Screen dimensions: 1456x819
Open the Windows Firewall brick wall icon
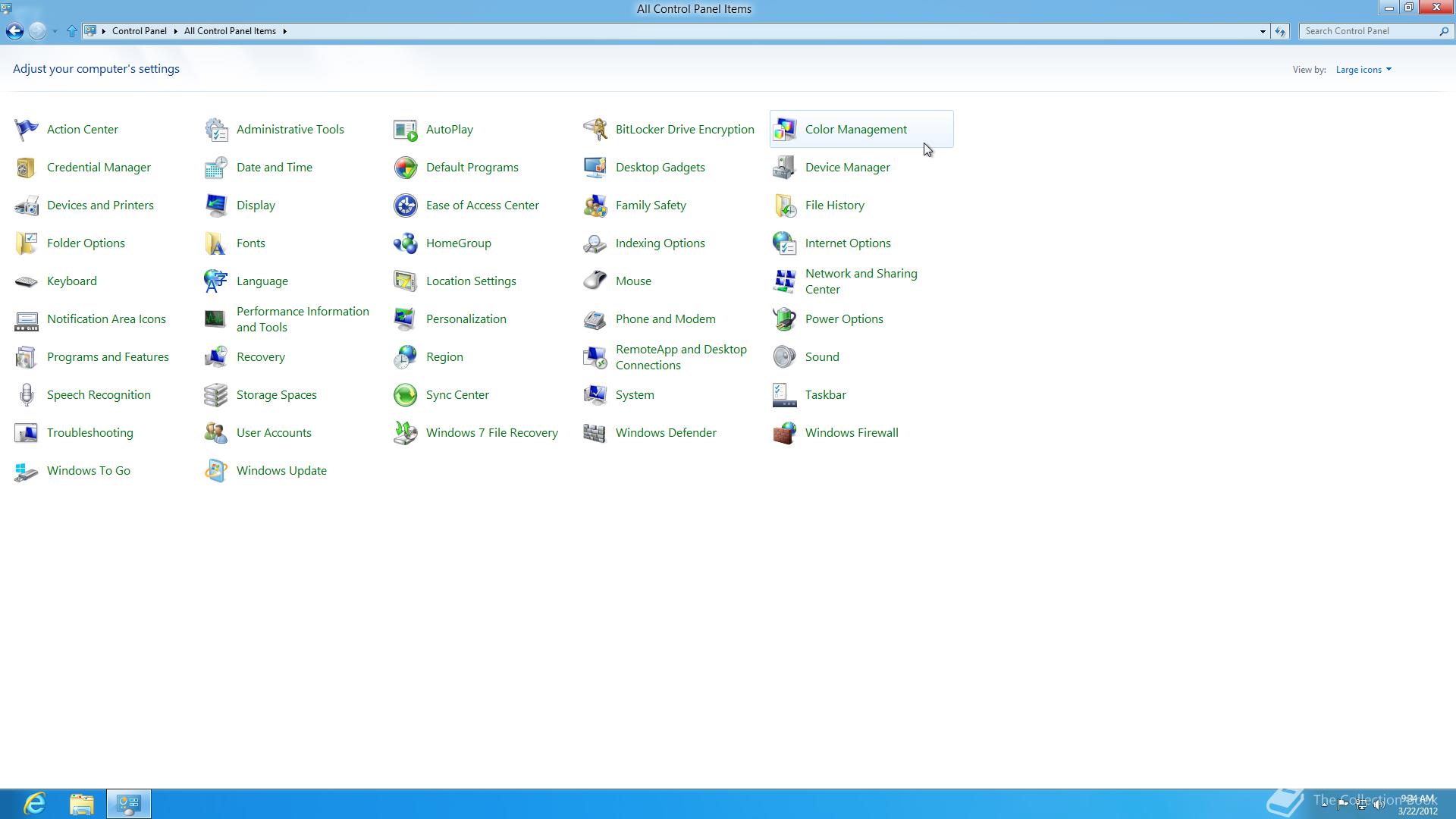coord(784,433)
